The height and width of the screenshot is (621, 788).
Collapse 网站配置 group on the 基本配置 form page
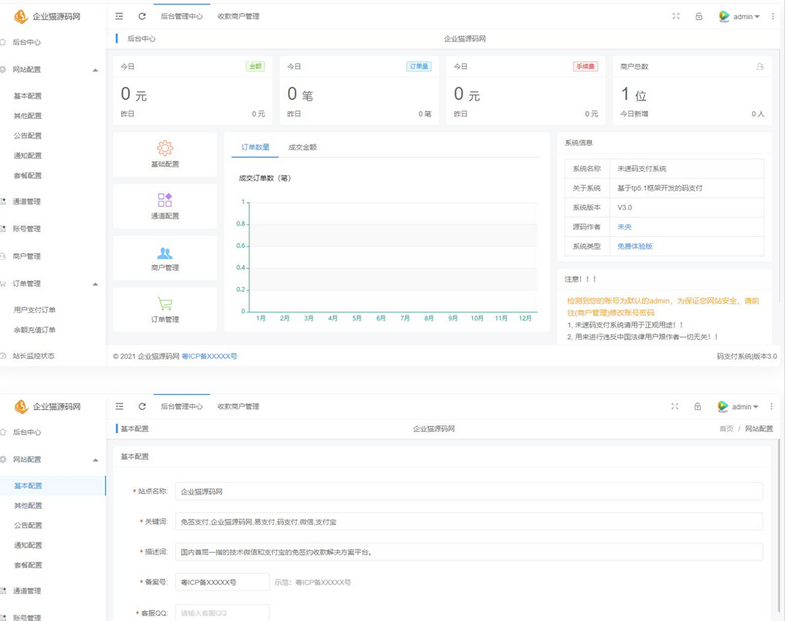[95, 460]
